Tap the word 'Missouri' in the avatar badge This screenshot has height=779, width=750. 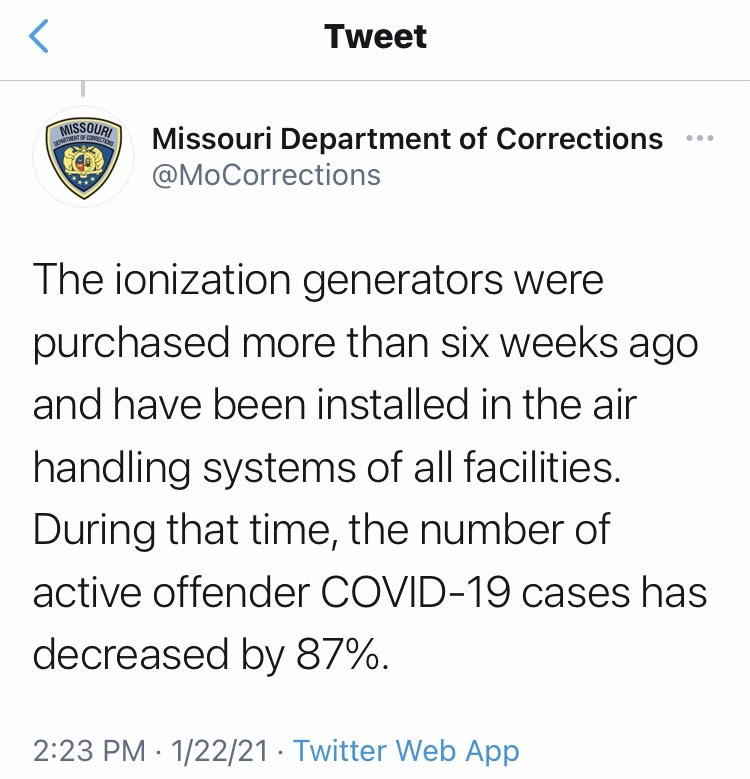[85, 131]
